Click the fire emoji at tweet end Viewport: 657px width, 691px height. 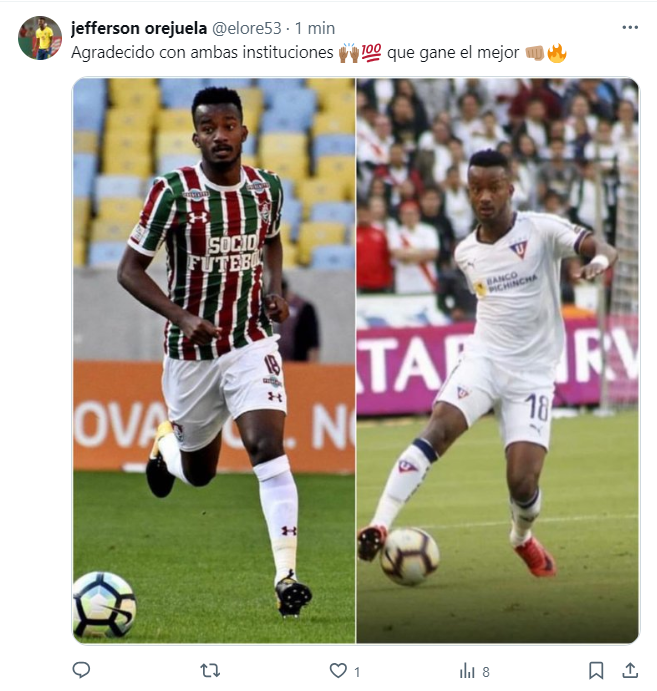point(557,53)
